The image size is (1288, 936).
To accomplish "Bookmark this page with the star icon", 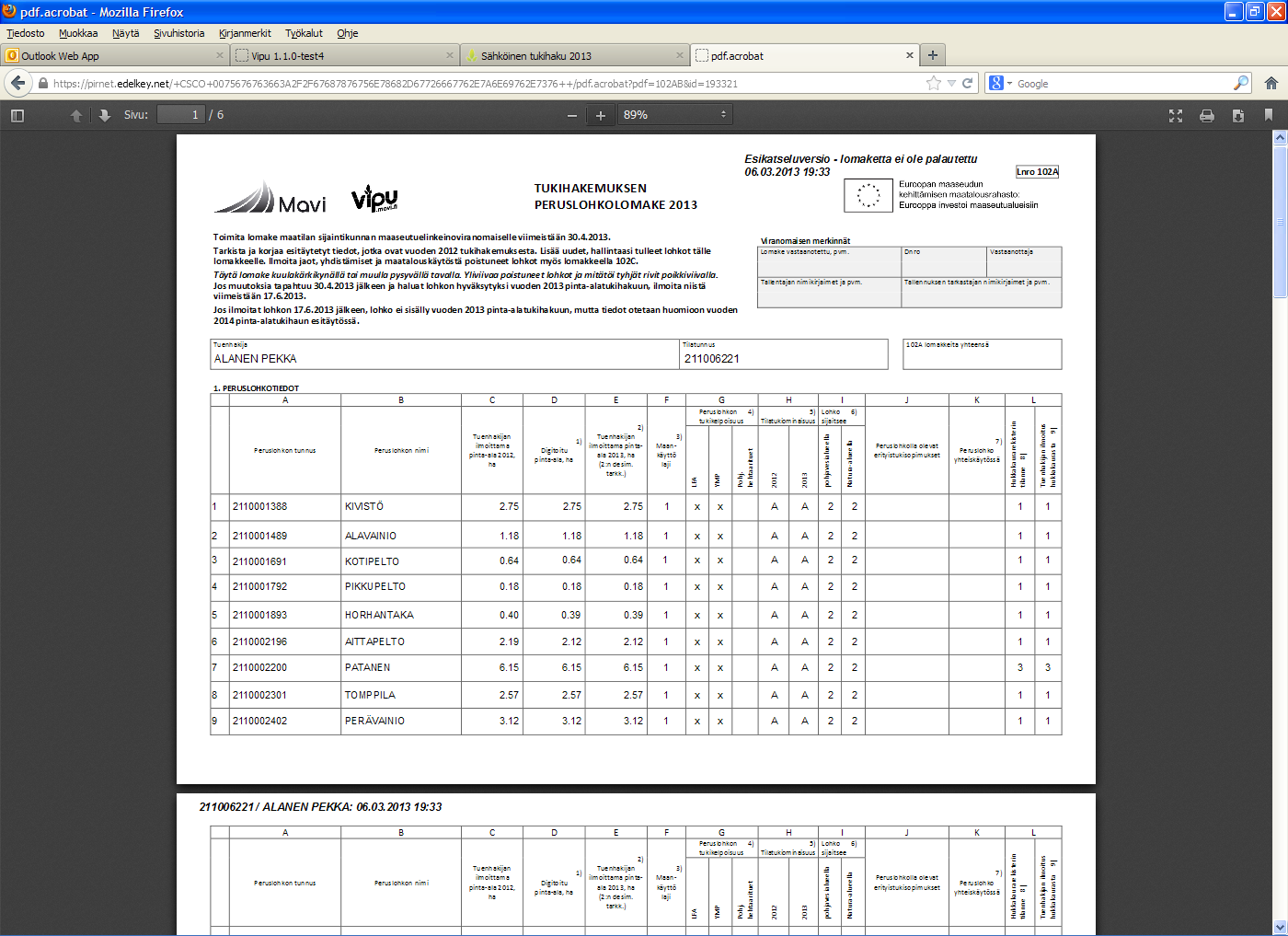I will click(934, 83).
